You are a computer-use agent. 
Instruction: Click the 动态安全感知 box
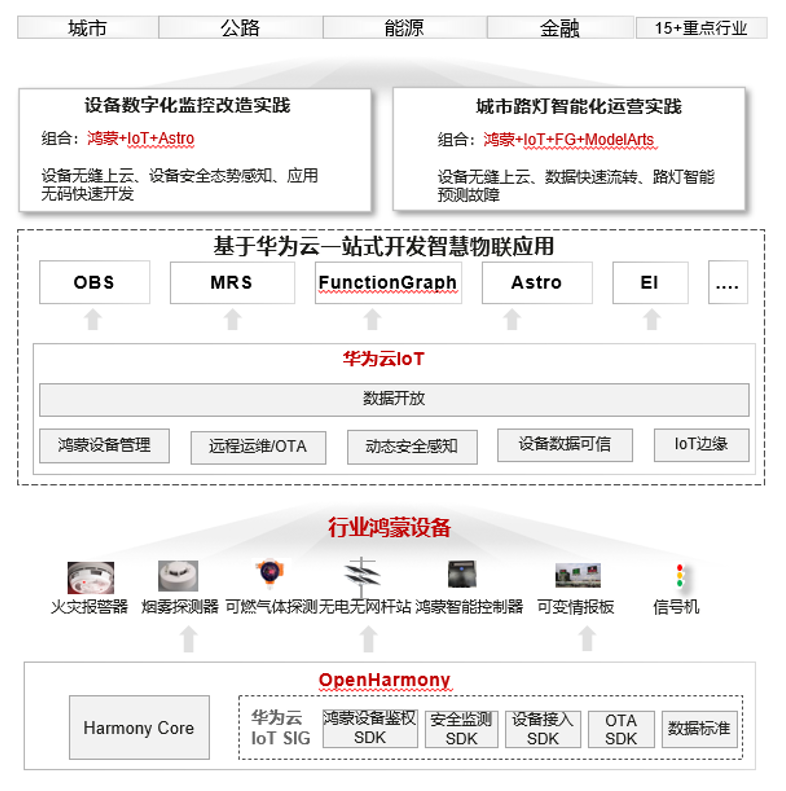pyautogui.click(x=412, y=446)
